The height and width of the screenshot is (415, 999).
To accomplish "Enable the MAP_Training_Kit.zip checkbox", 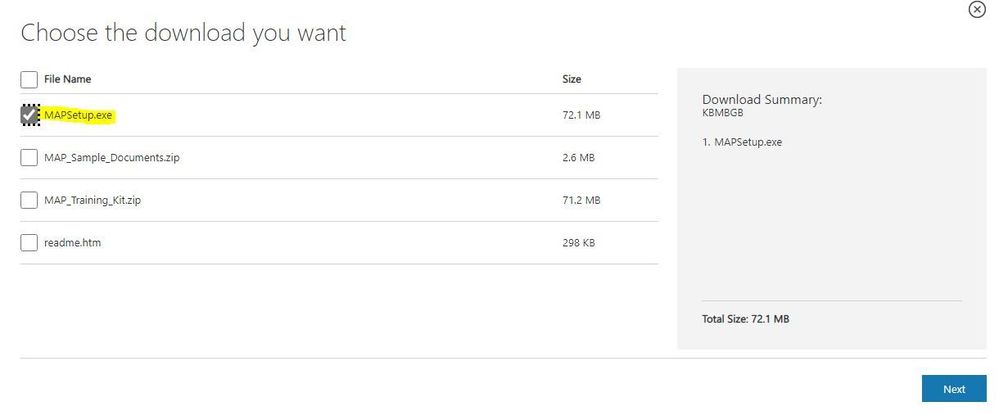I will tap(29, 200).
